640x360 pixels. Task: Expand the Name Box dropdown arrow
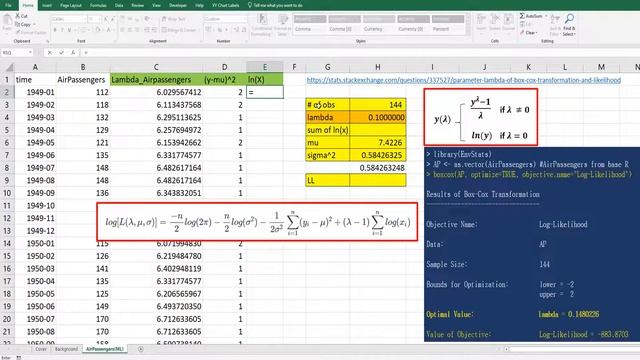point(30,52)
